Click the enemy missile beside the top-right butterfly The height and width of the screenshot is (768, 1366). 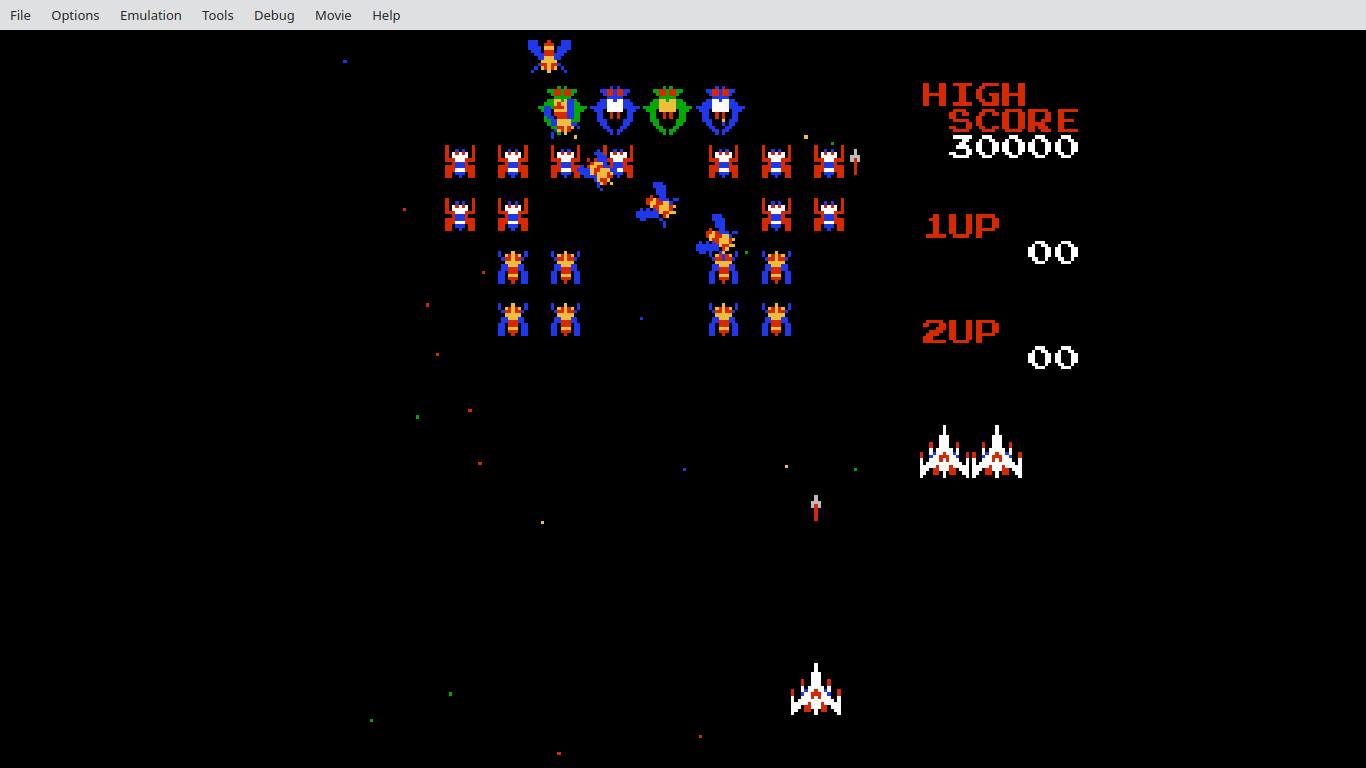click(x=855, y=162)
